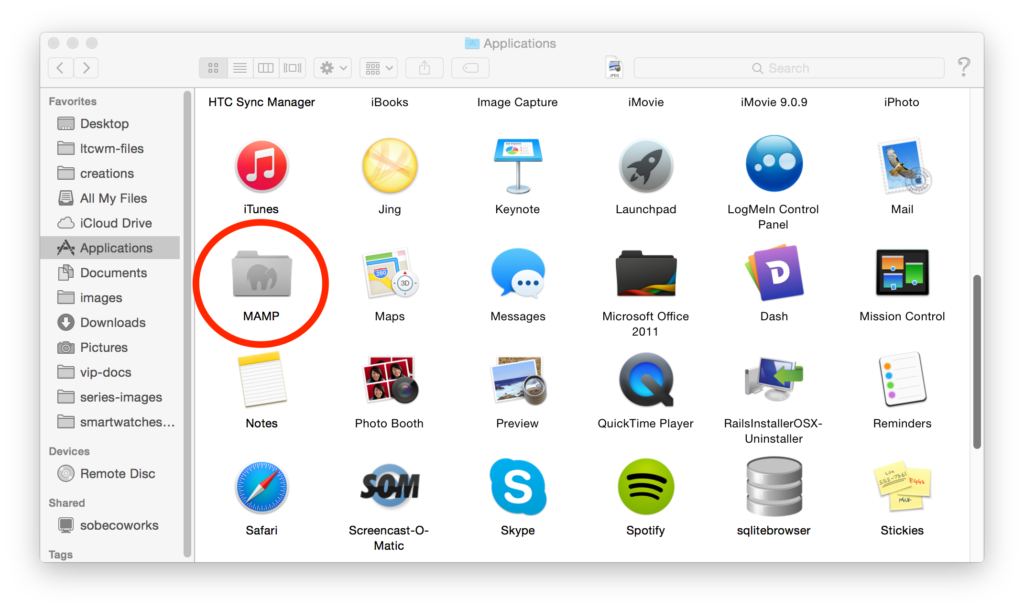Open sqlitebrowser
This screenshot has width=1024, height=610.
(x=773, y=487)
